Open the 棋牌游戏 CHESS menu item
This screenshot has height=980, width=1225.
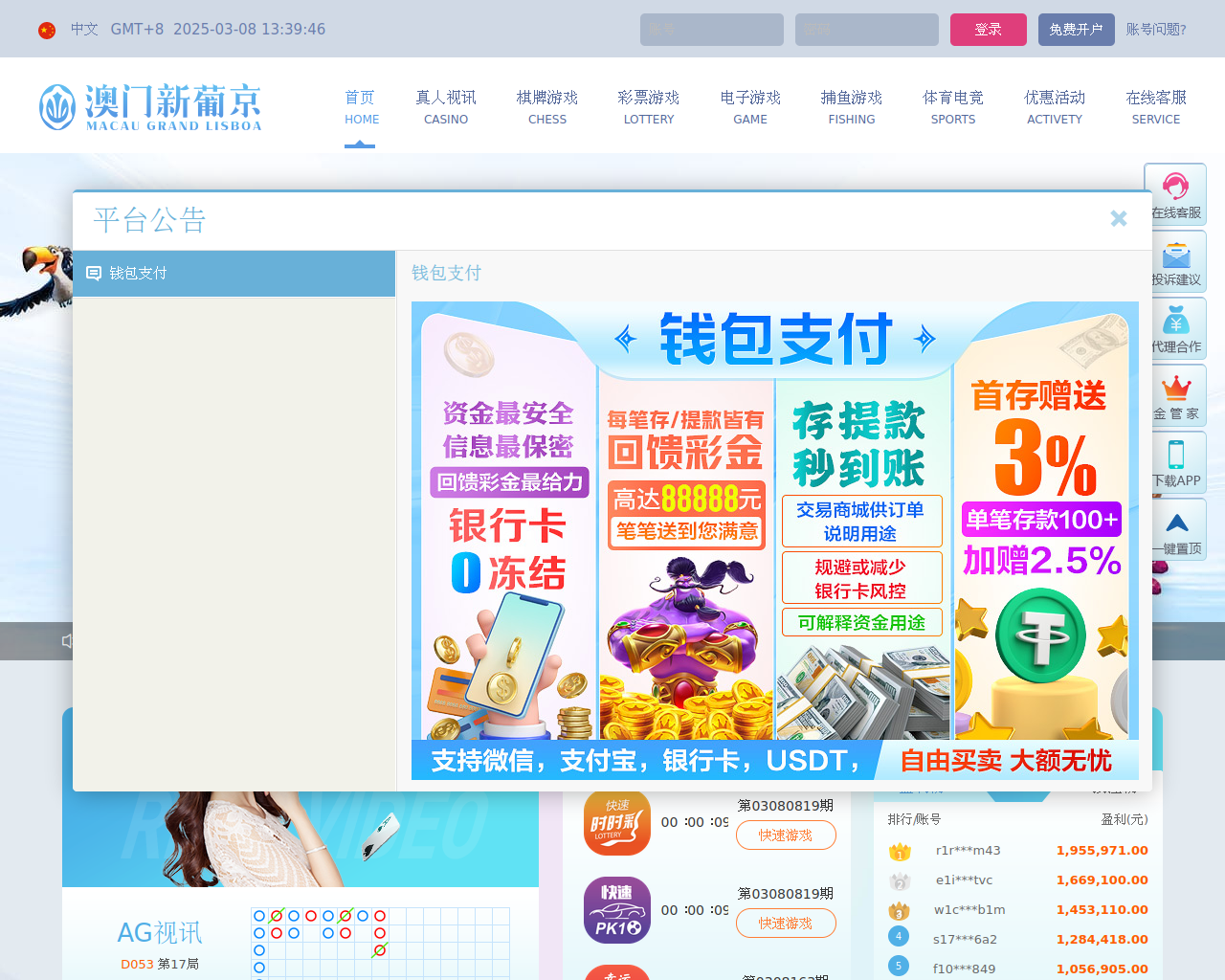(547, 107)
